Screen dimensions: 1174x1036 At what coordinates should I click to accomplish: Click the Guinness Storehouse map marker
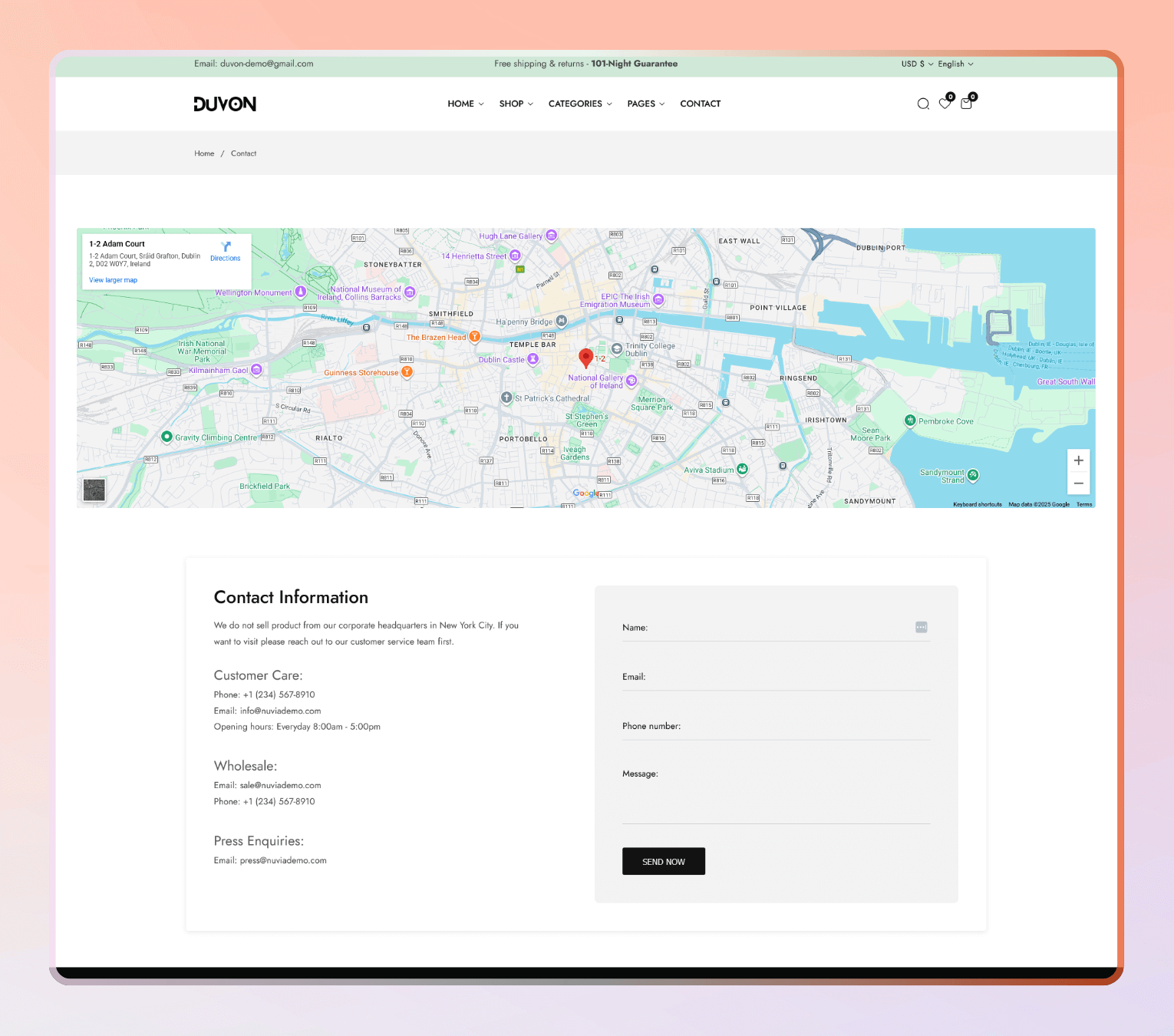pyautogui.click(x=407, y=372)
